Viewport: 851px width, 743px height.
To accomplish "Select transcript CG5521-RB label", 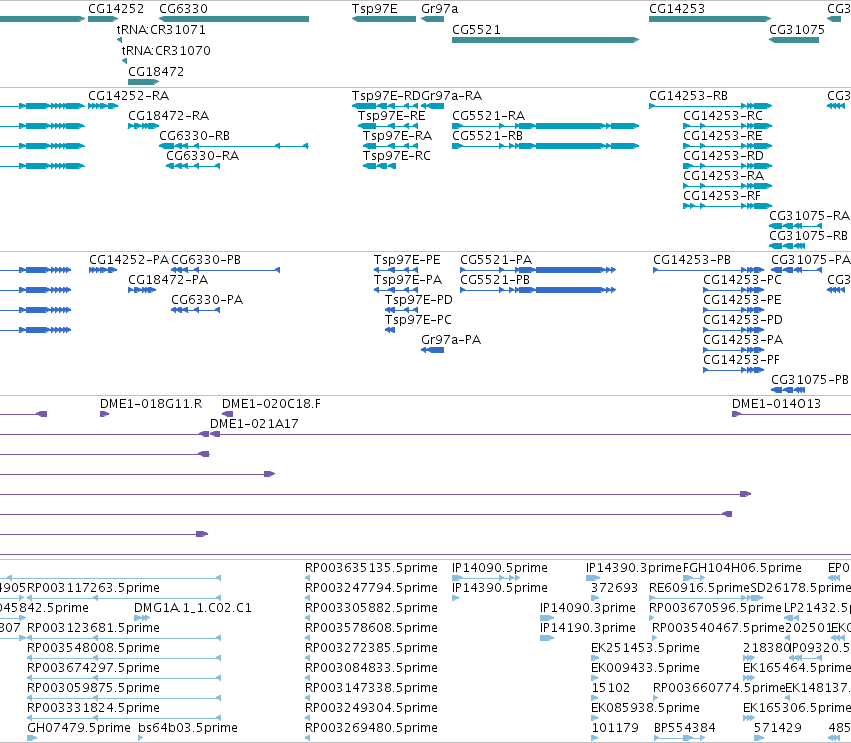I will point(487,136).
